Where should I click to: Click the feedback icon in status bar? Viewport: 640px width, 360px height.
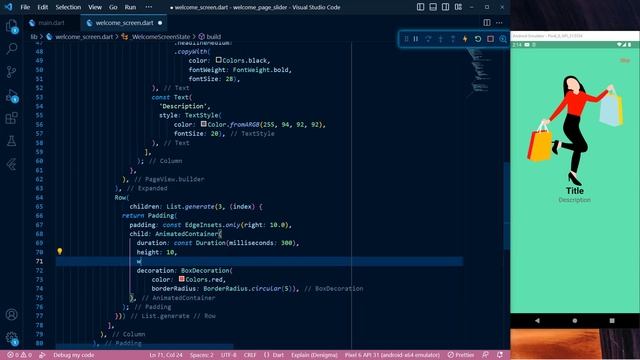point(485,355)
